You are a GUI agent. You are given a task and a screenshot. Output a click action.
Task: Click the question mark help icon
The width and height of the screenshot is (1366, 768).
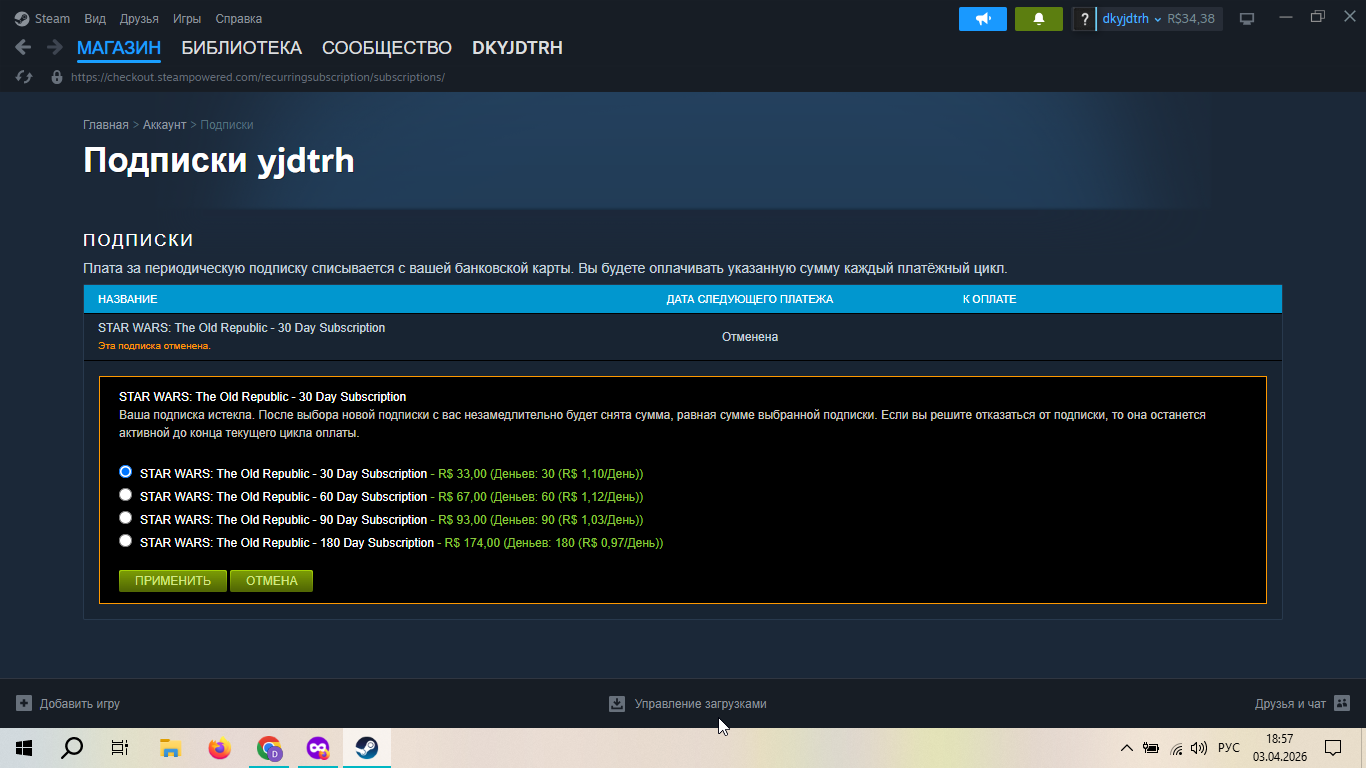[1085, 19]
